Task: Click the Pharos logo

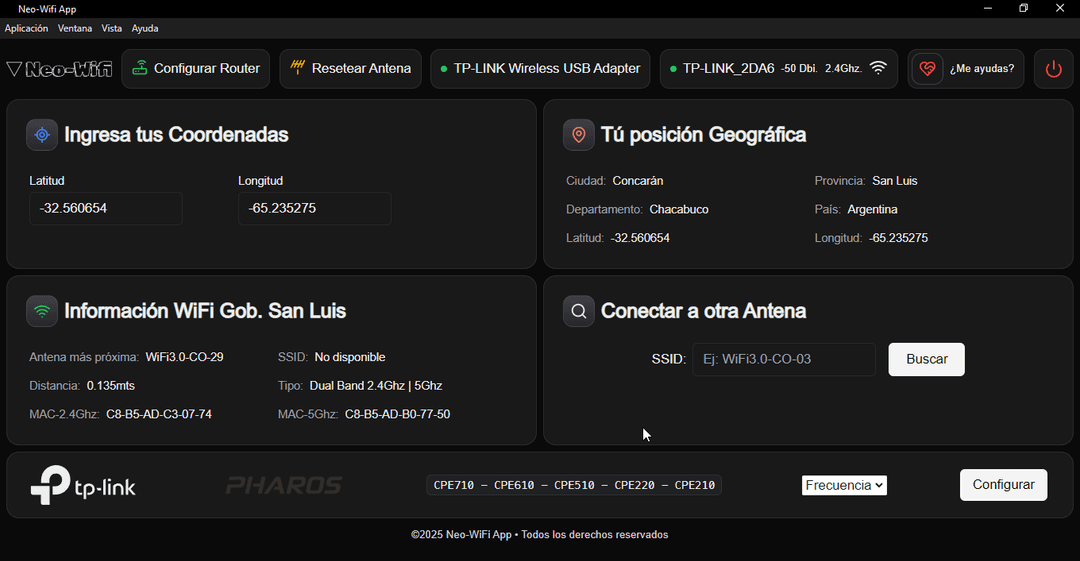Action: point(284,485)
